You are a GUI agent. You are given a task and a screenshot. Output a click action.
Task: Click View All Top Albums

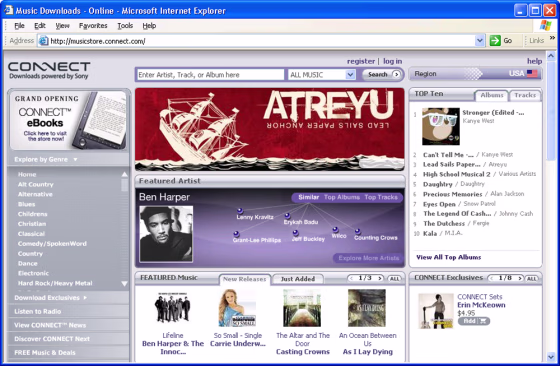pyautogui.click(x=449, y=257)
